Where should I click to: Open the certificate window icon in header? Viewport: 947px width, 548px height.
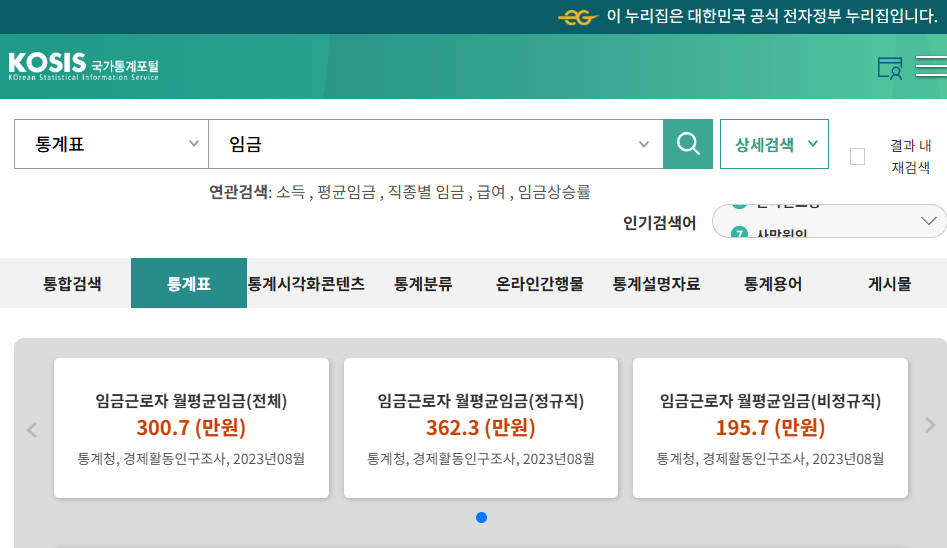coord(890,68)
